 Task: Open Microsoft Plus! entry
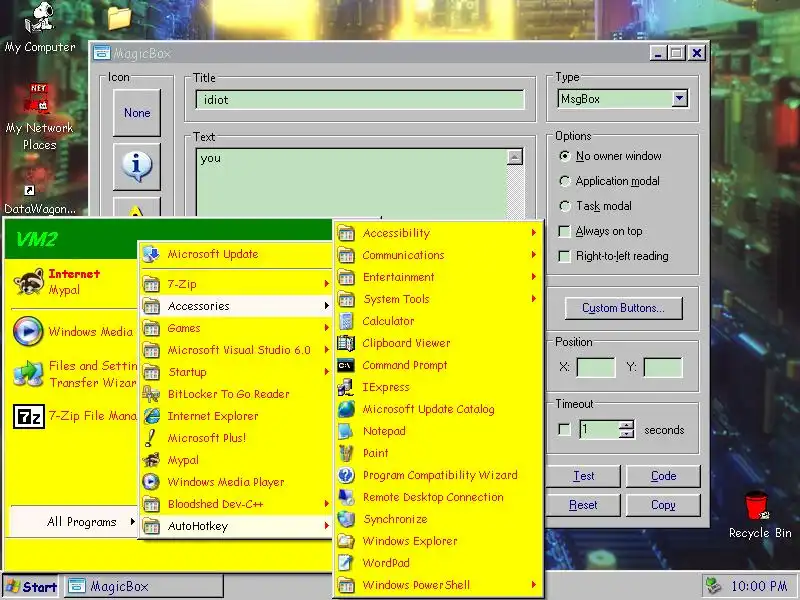[x=206, y=437]
